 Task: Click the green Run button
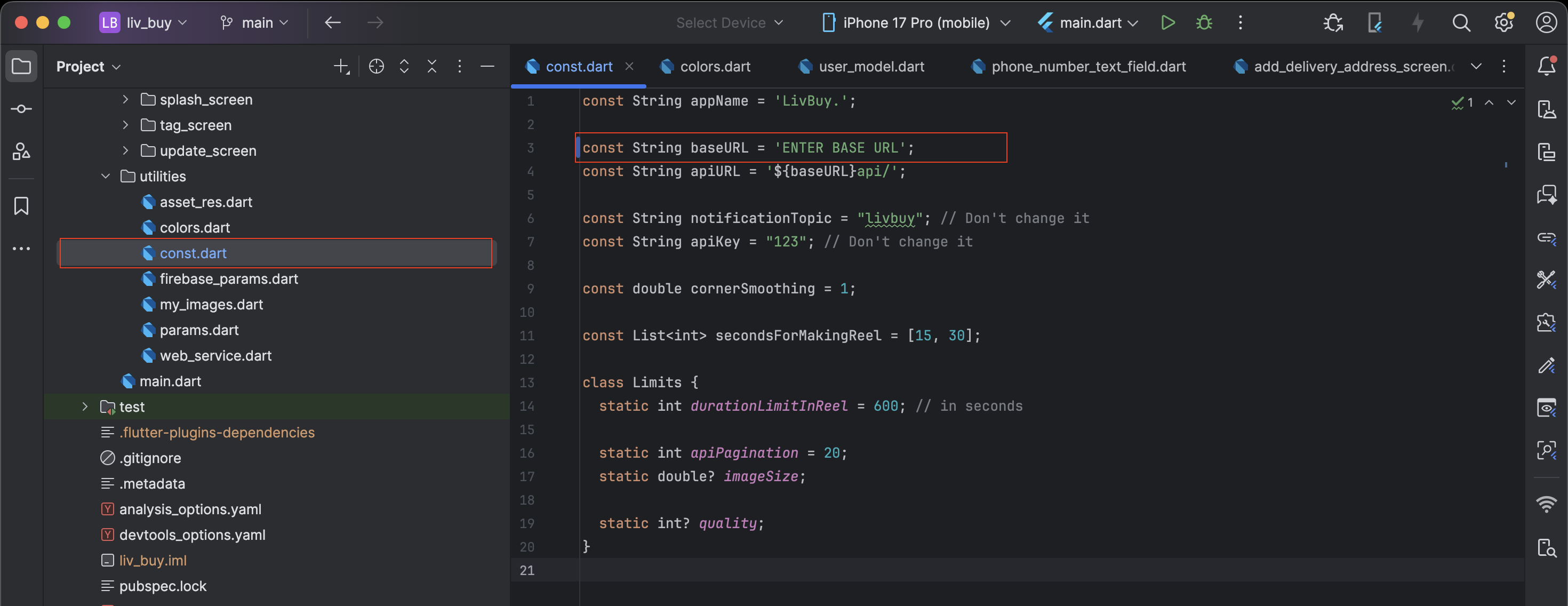click(1167, 23)
